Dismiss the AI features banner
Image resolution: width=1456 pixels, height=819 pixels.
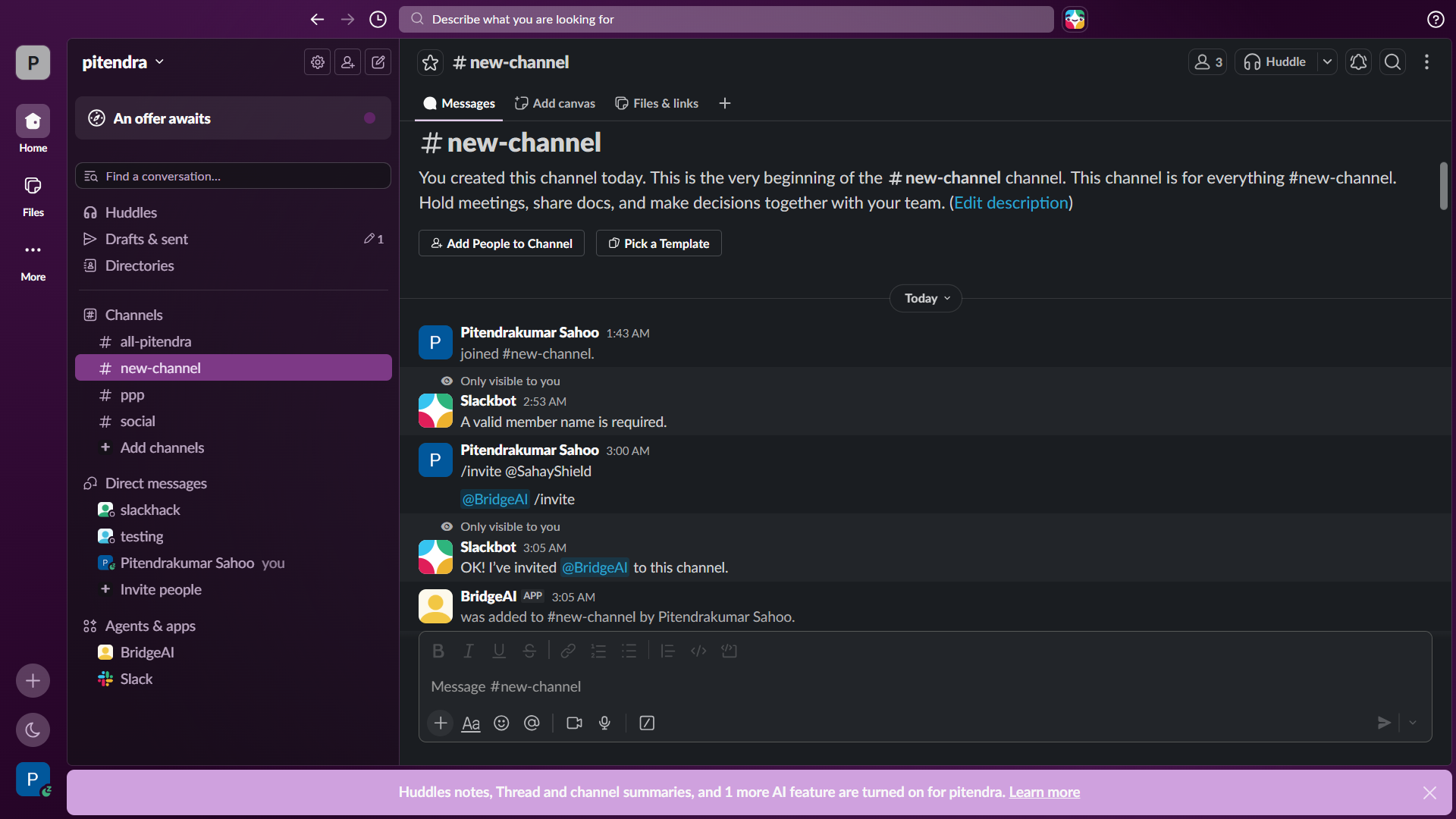tap(1429, 792)
